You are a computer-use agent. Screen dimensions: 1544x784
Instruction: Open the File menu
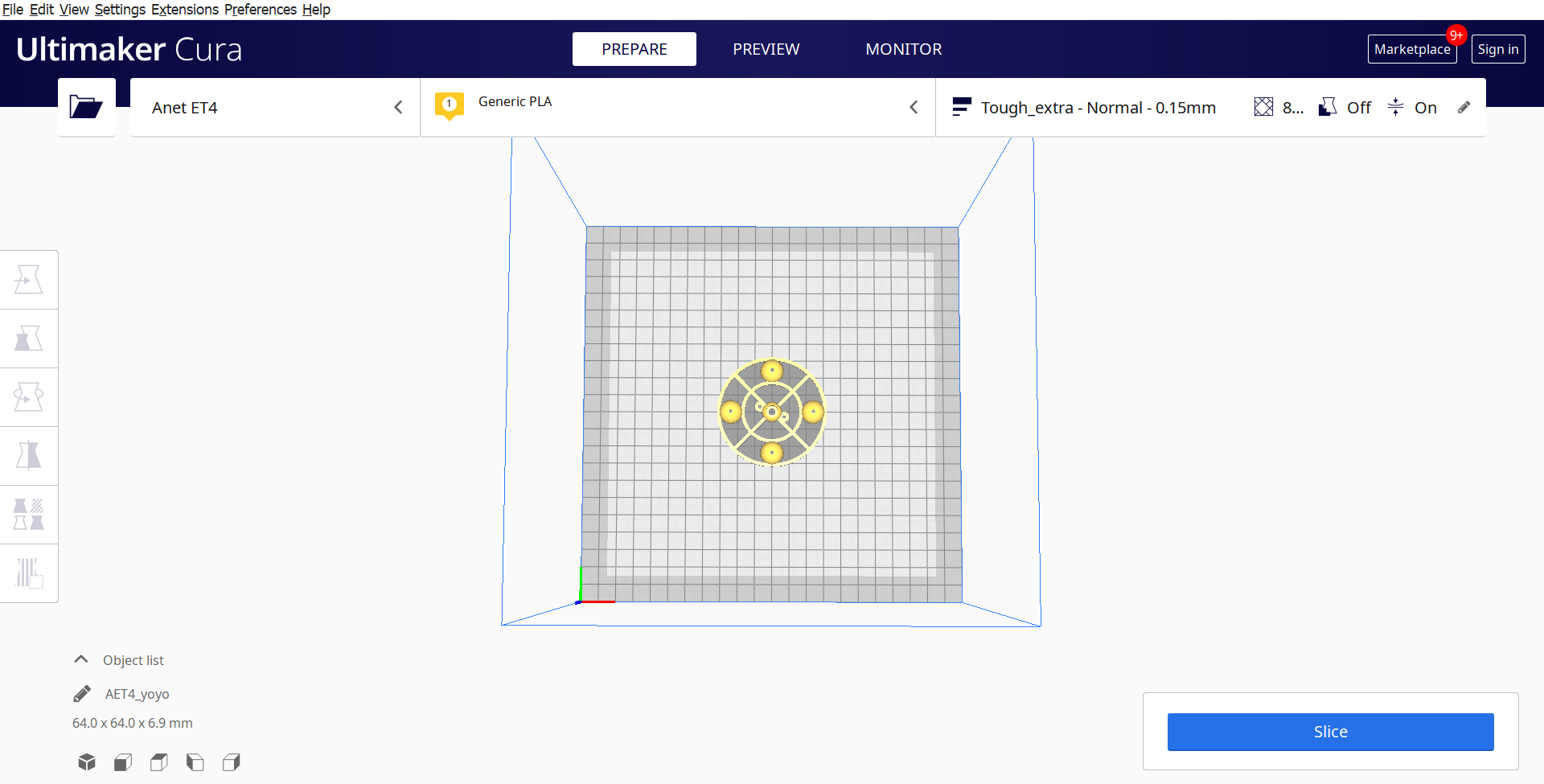tap(13, 10)
